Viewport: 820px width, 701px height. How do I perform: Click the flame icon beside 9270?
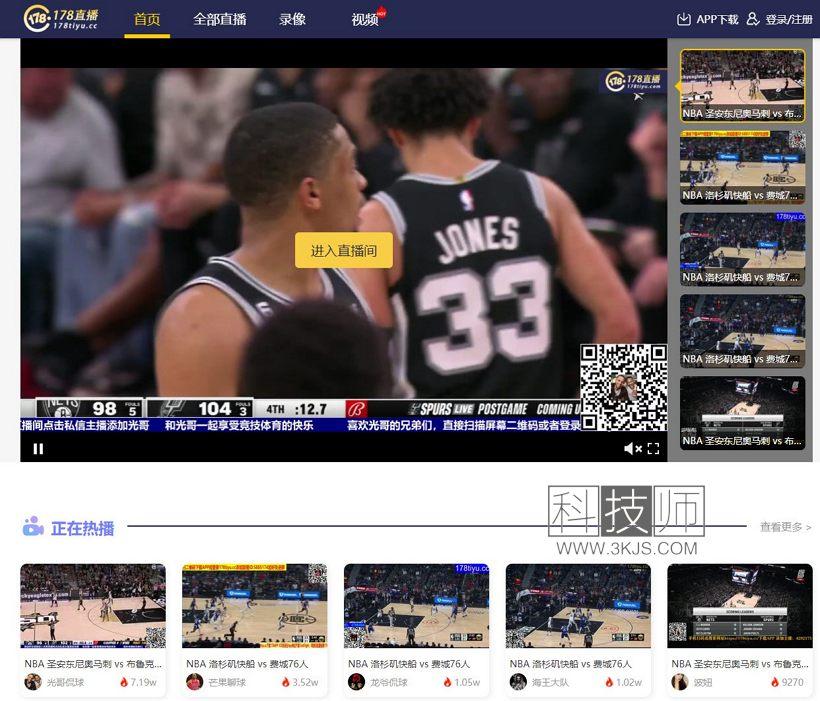click(775, 682)
